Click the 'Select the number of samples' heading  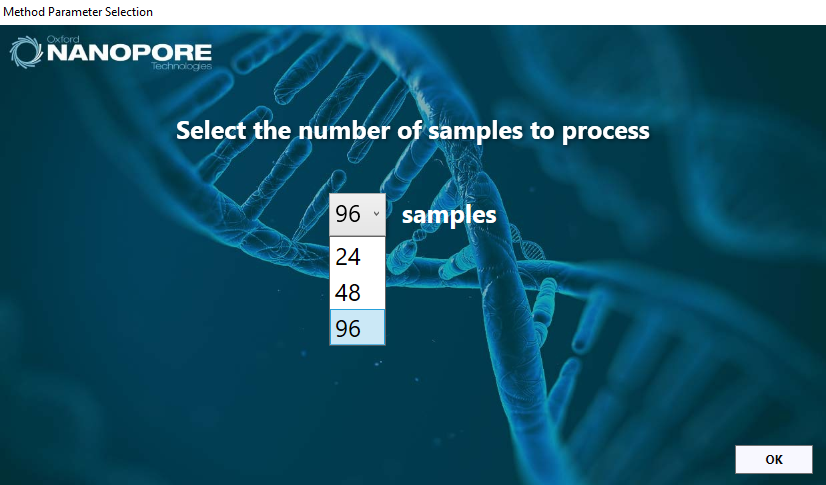[412, 131]
